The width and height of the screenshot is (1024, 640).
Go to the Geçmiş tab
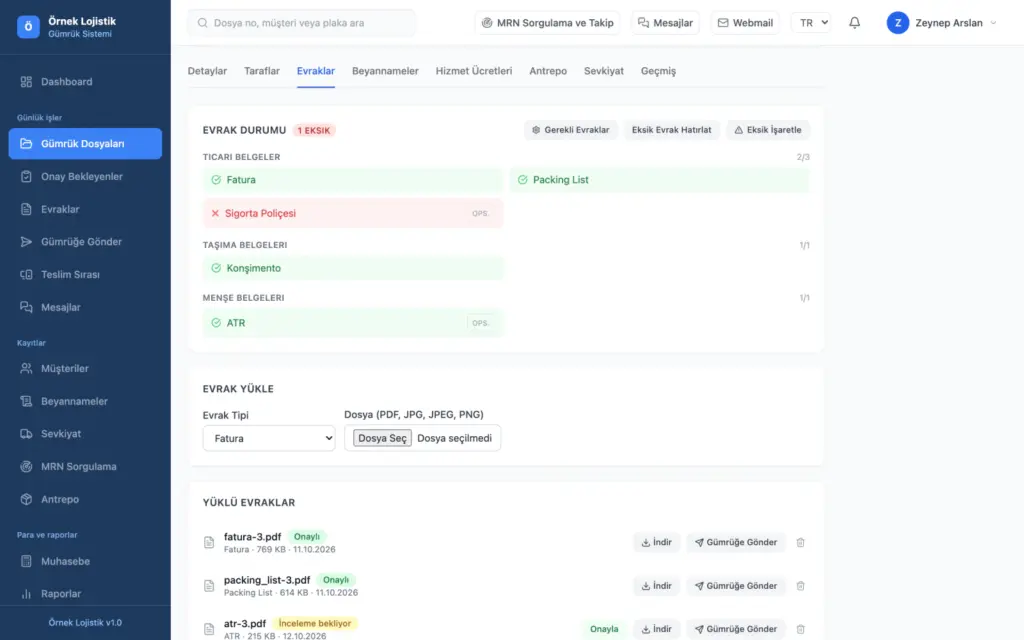coord(658,71)
